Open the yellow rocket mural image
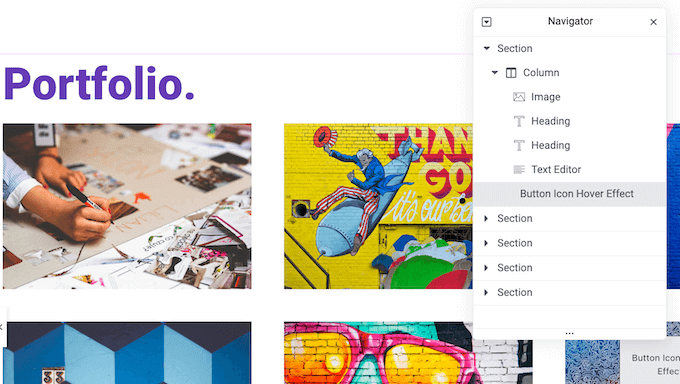Screen dimensions: 680x384 (x=378, y=206)
